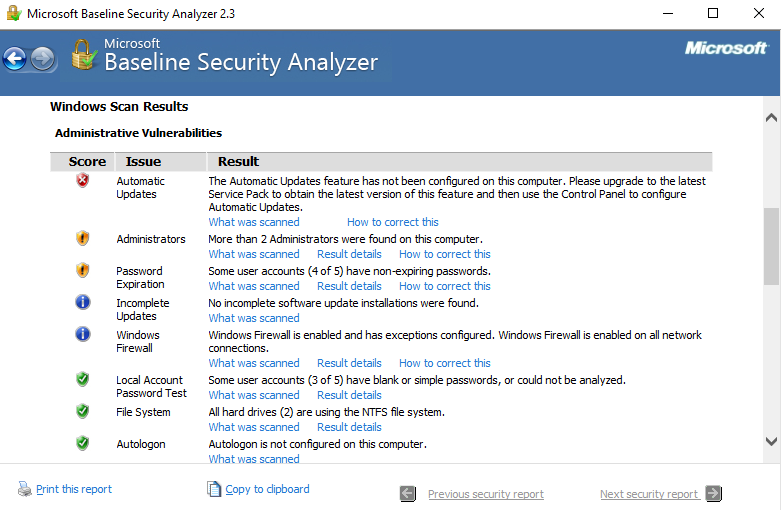The image size is (781, 510).
Task: Click the printer icon near Print this report
Action: click(x=24, y=489)
